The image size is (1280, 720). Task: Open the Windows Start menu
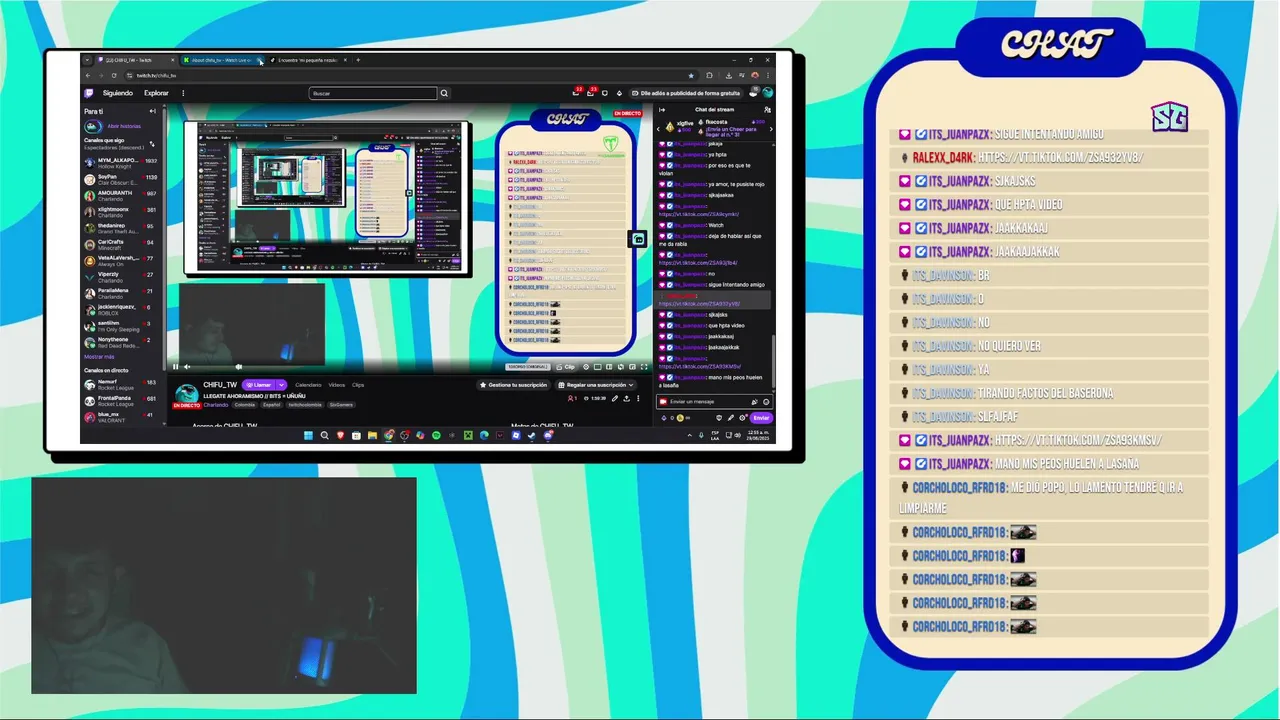click(308, 435)
